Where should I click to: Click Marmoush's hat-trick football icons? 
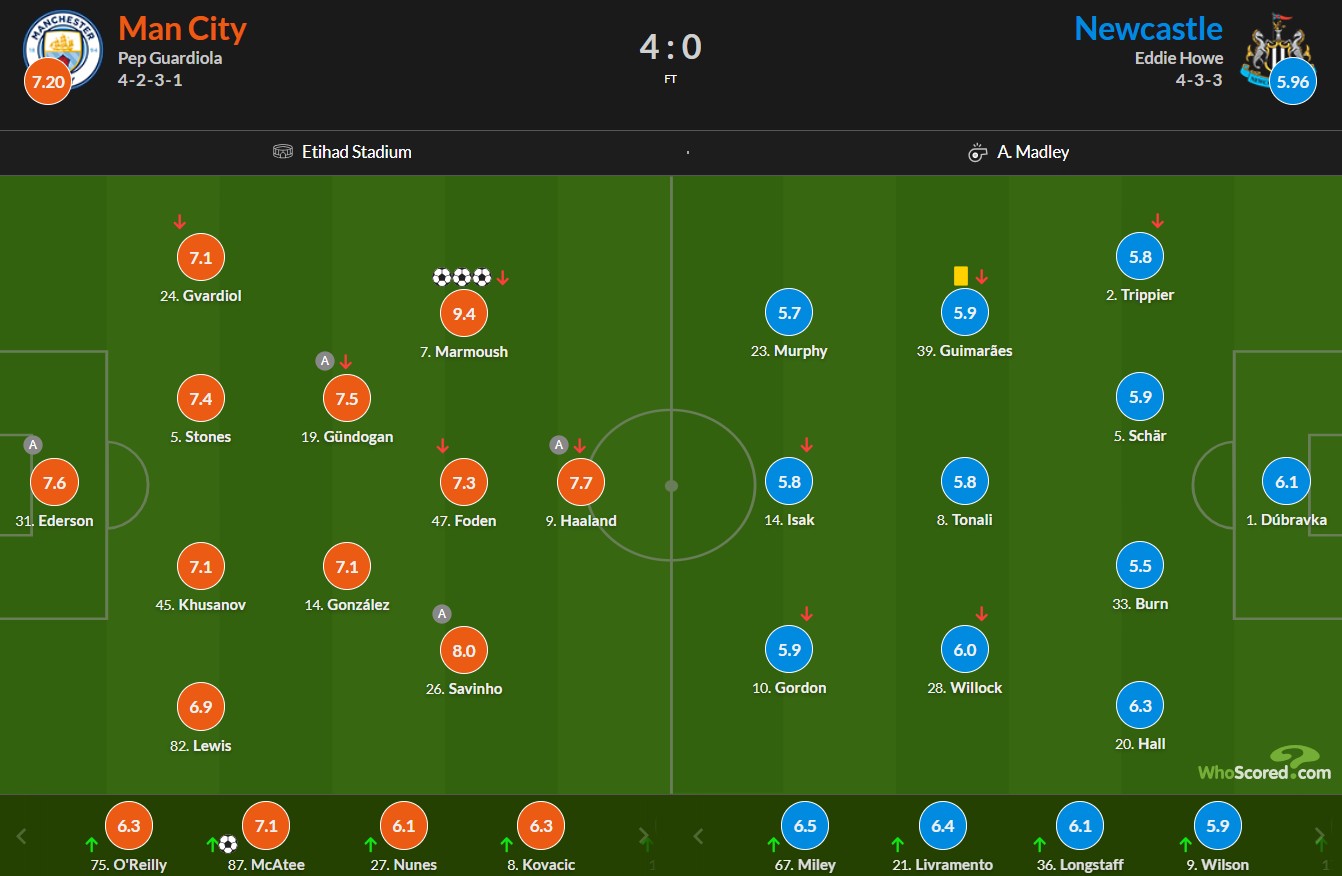[462, 277]
